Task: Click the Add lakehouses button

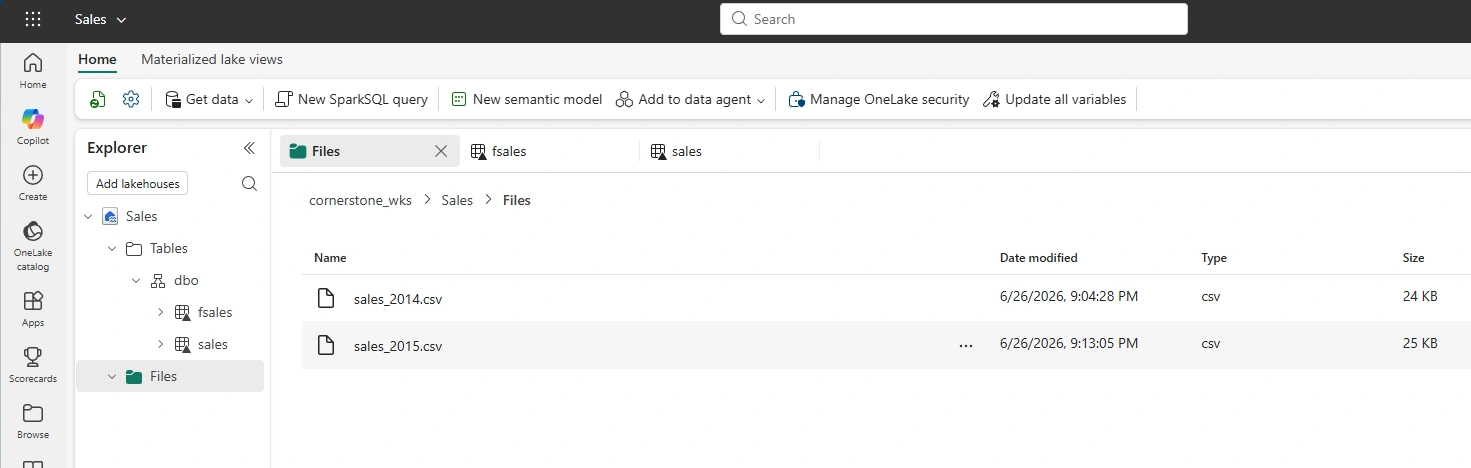Action: (138, 184)
